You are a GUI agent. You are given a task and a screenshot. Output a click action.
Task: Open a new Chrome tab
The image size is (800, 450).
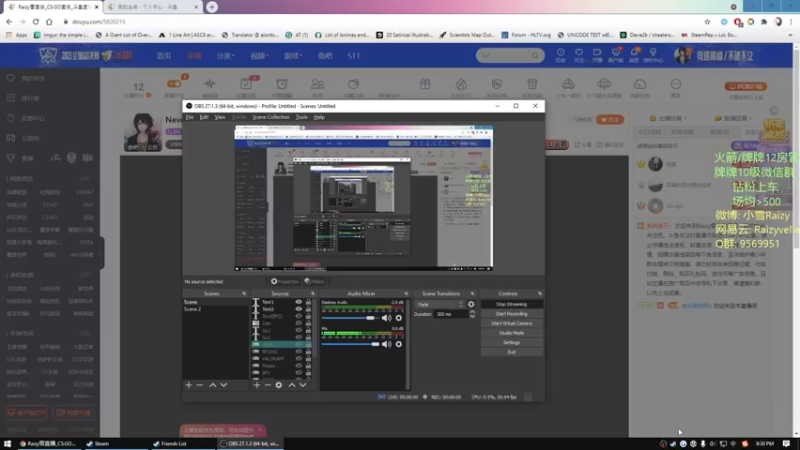click(x=212, y=7)
